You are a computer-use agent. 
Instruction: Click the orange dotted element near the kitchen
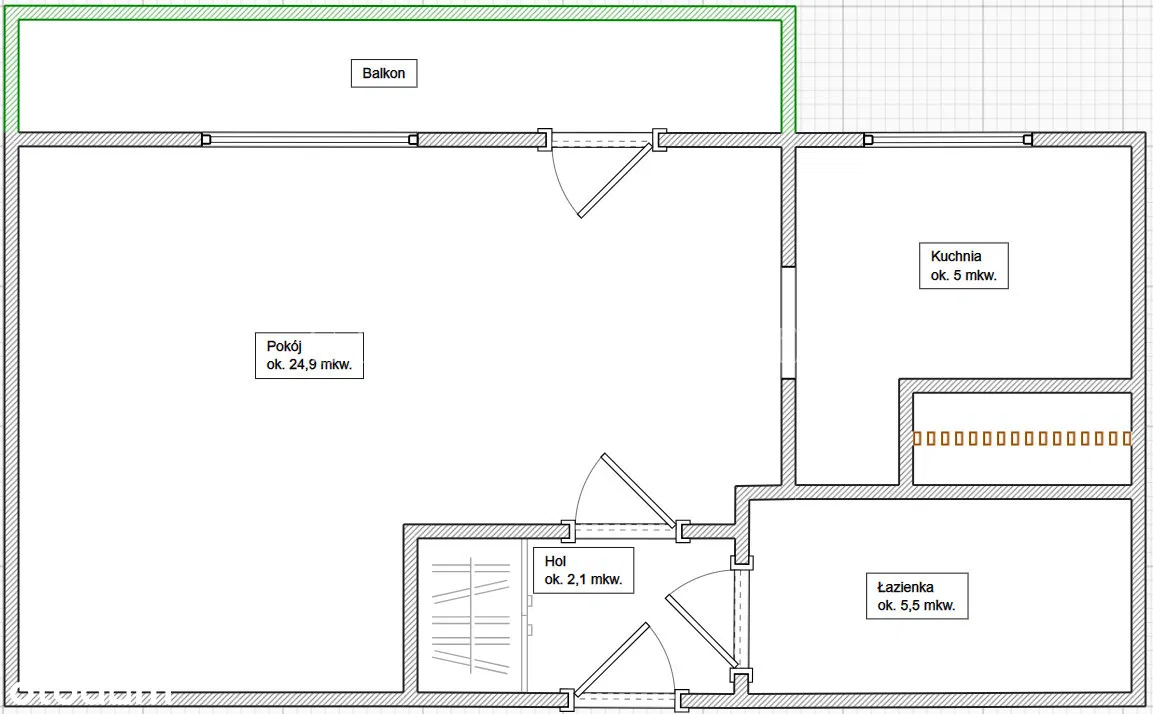(1022, 438)
